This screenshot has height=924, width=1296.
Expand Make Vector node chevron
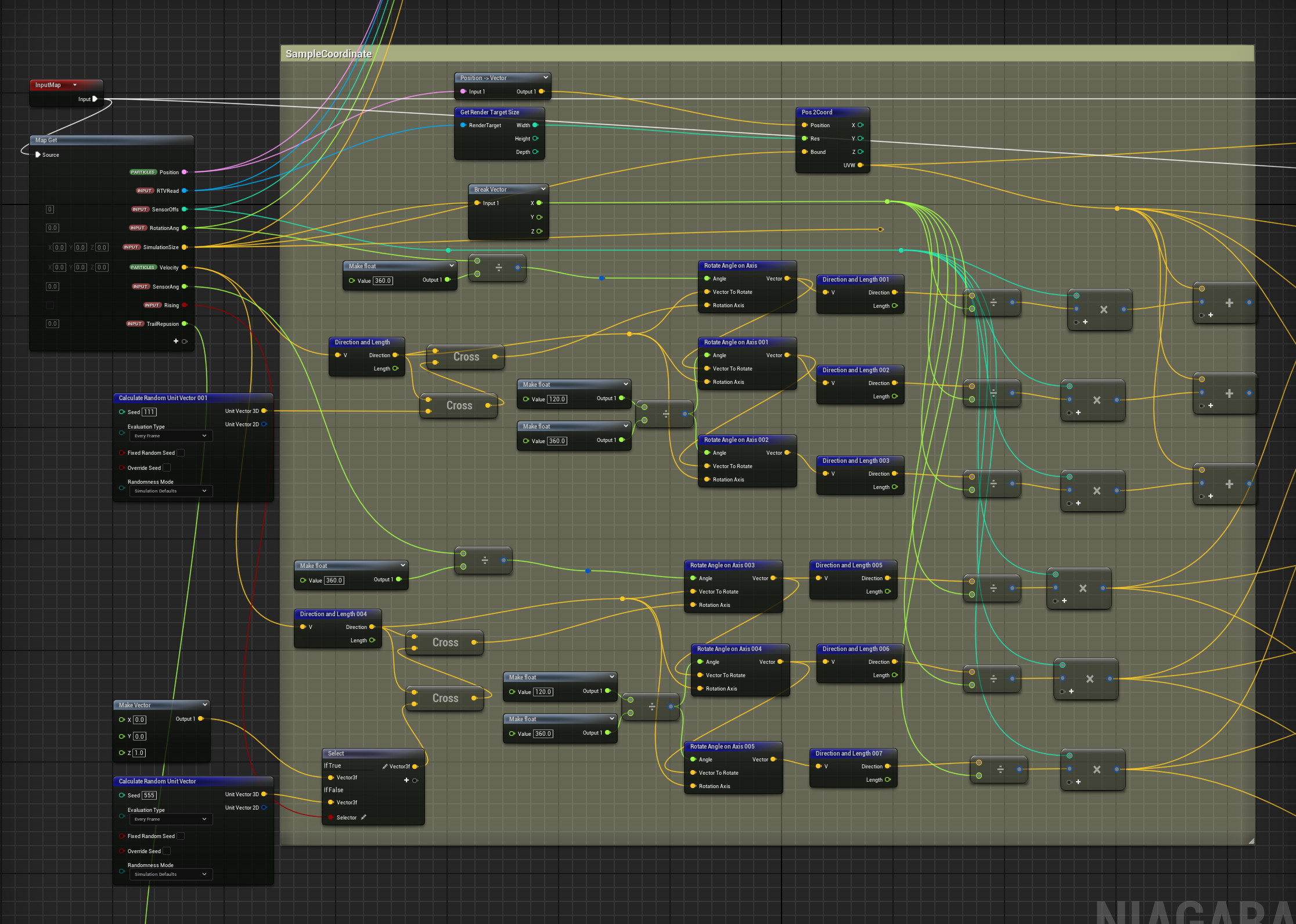pyautogui.click(x=204, y=705)
